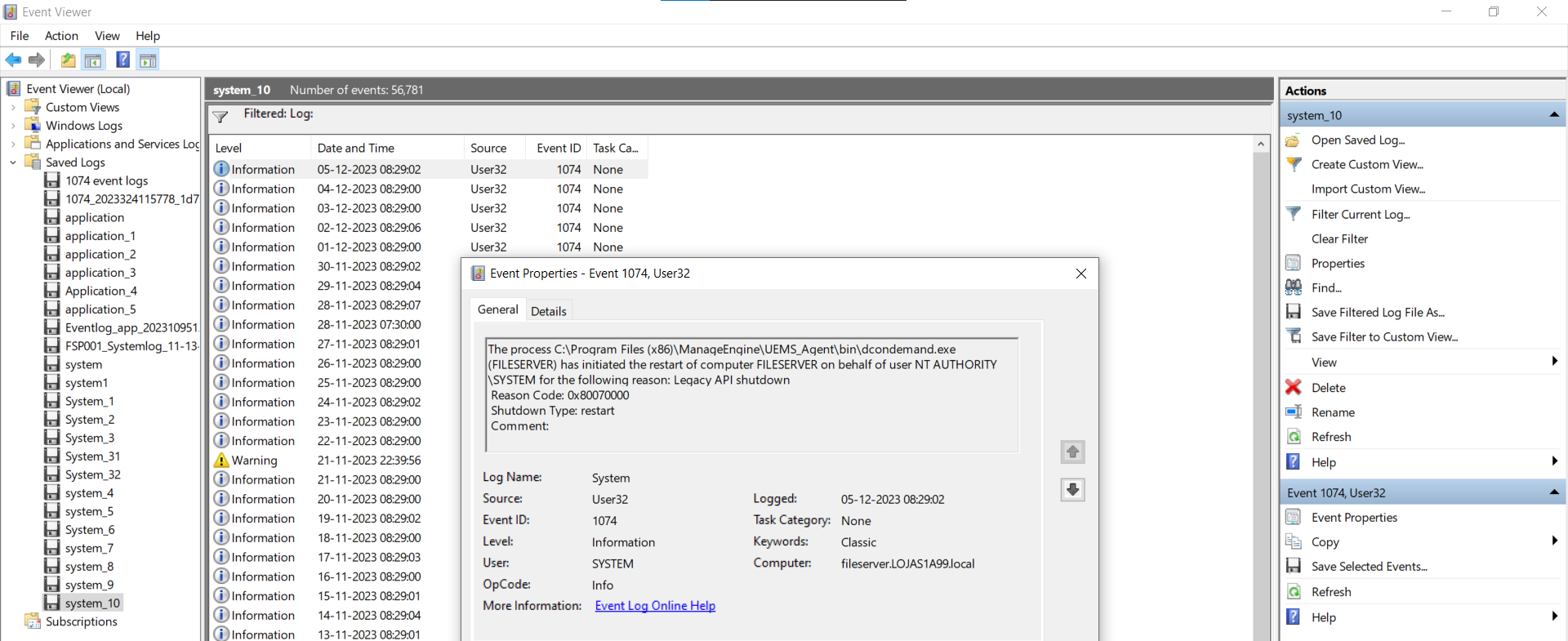Click the filter funnel icon beside Filtered Log

(220, 117)
